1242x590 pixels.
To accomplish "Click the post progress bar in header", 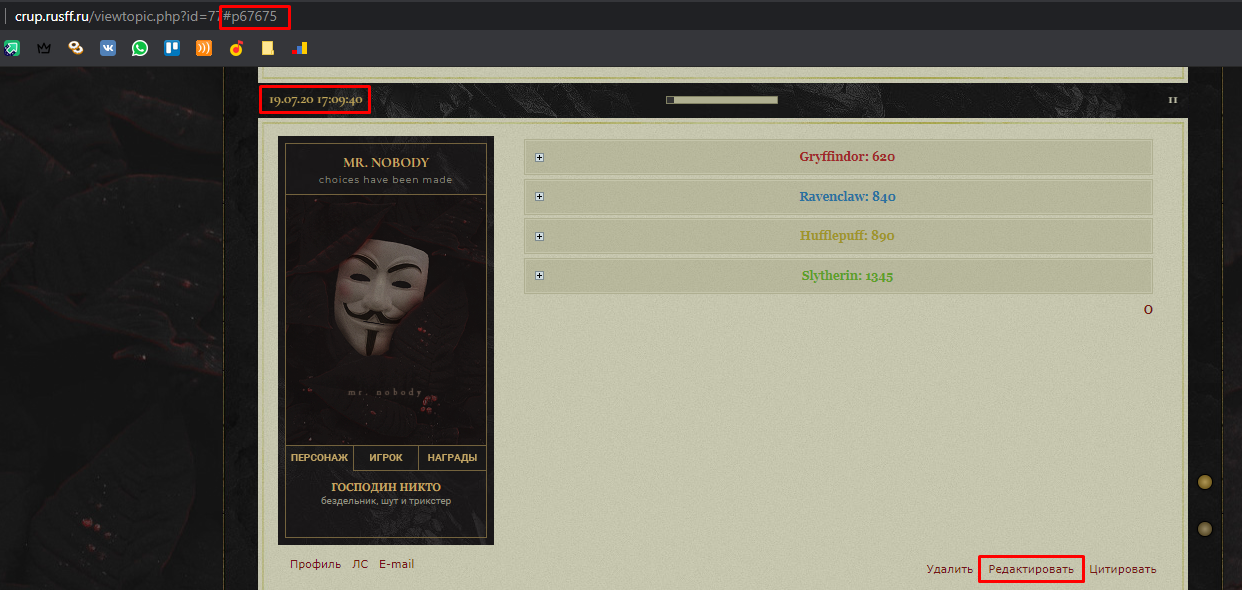I will click(721, 100).
